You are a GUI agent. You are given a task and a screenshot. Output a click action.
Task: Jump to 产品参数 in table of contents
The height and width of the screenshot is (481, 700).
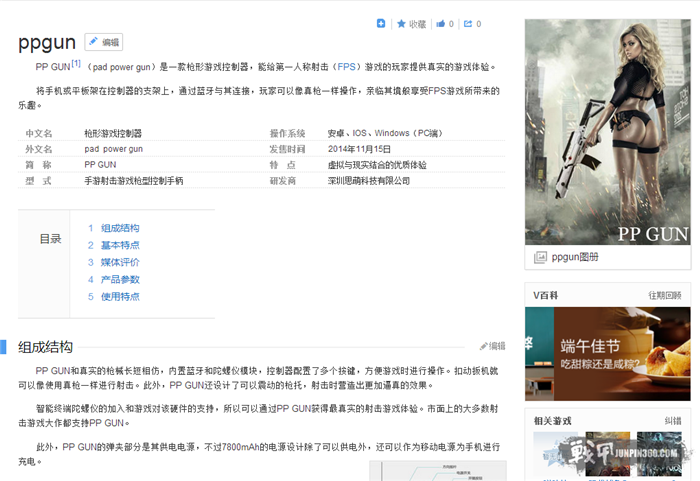click(x=120, y=279)
